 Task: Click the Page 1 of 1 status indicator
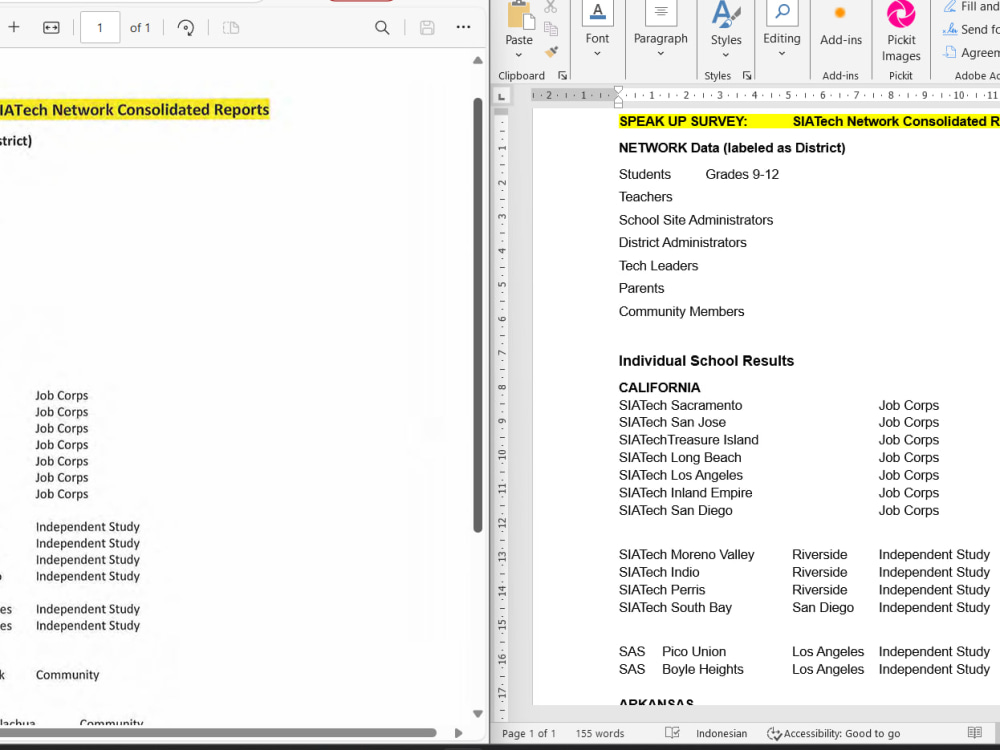pyautogui.click(x=529, y=733)
